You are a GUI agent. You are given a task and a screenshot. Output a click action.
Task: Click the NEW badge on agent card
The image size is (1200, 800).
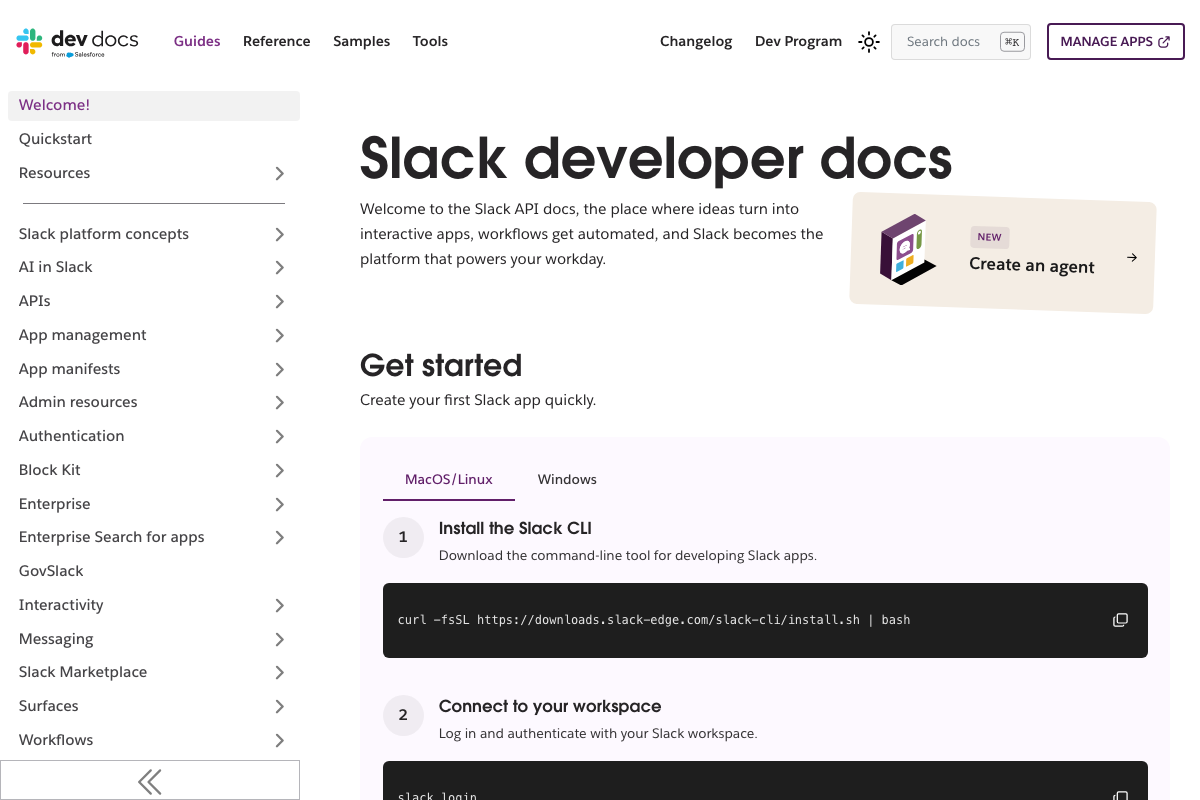[989, 237]
